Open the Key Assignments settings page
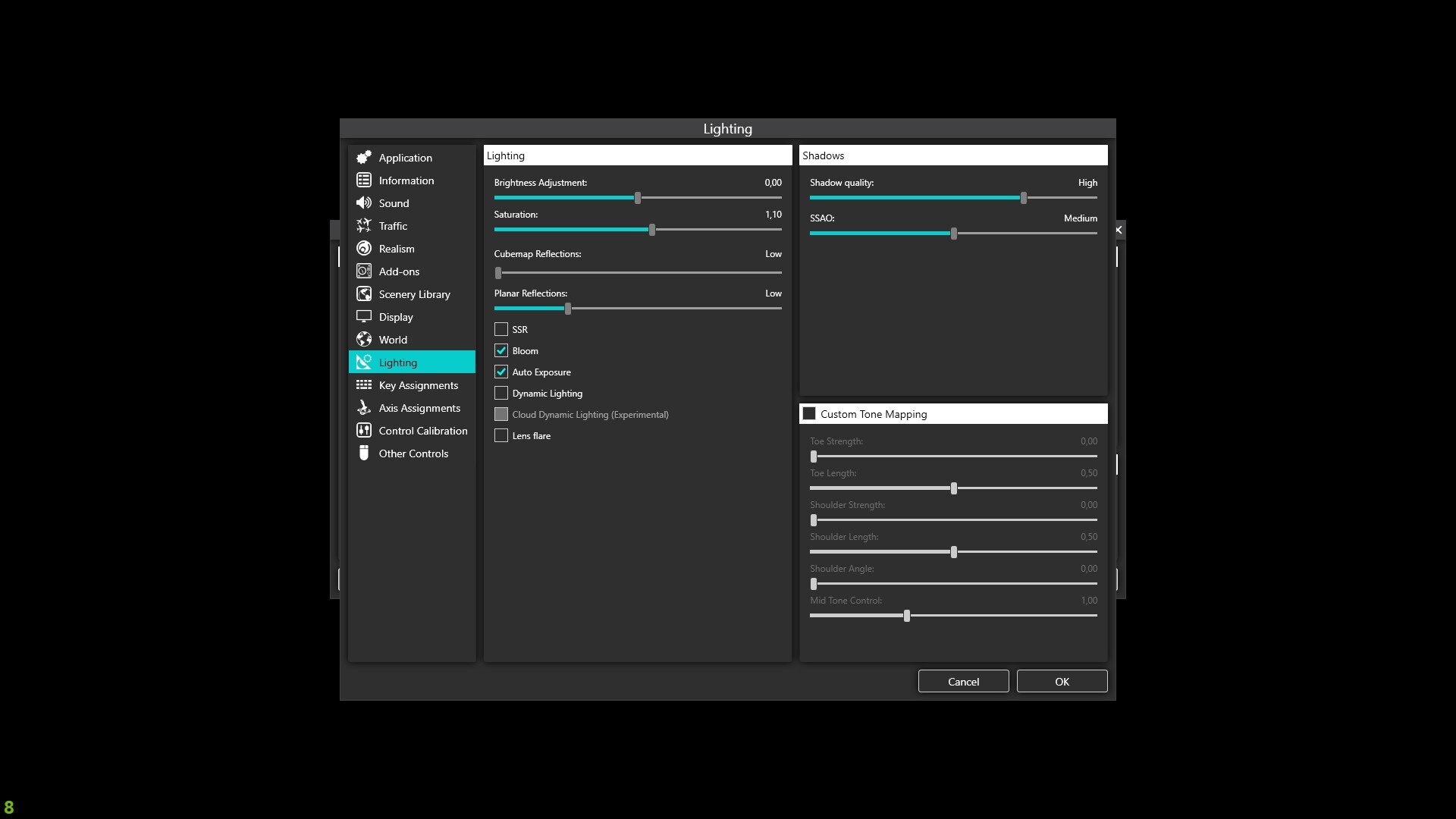Image resolution: width=1456 pixels, height=819 pixels. coord(418,385)
